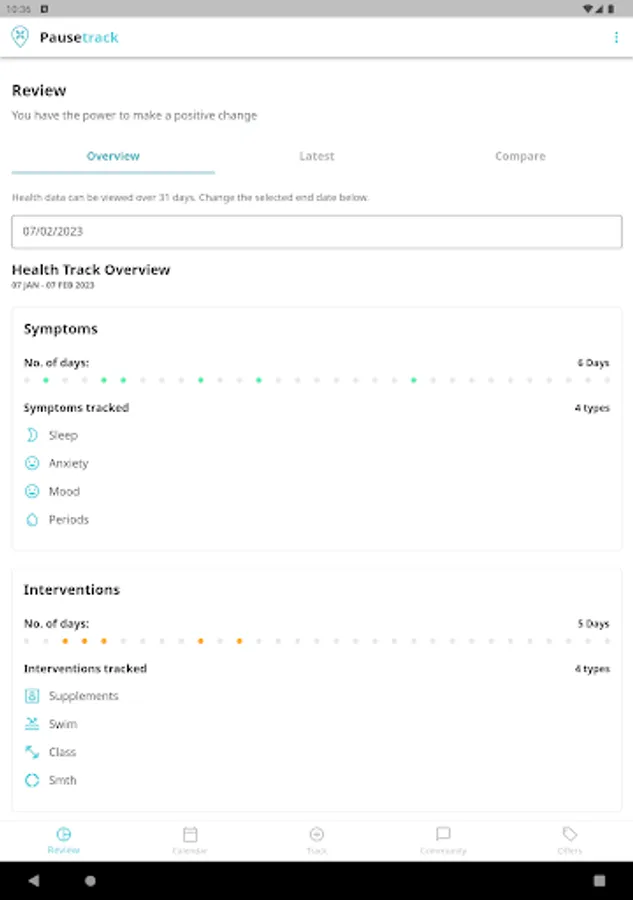The height and width of the screenshot is (900, 633).
Task: Select the Overview tab
Action: tap(113, 156)
